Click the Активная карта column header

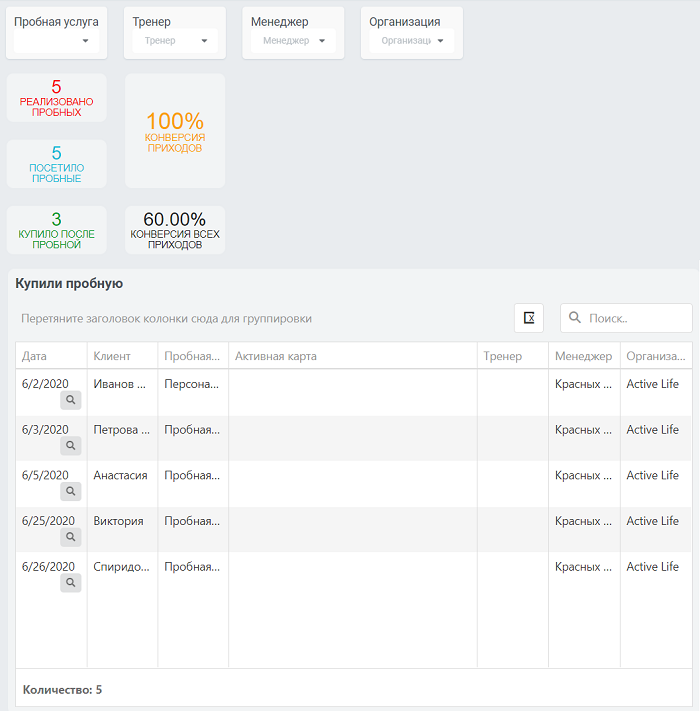coord(353,356)
